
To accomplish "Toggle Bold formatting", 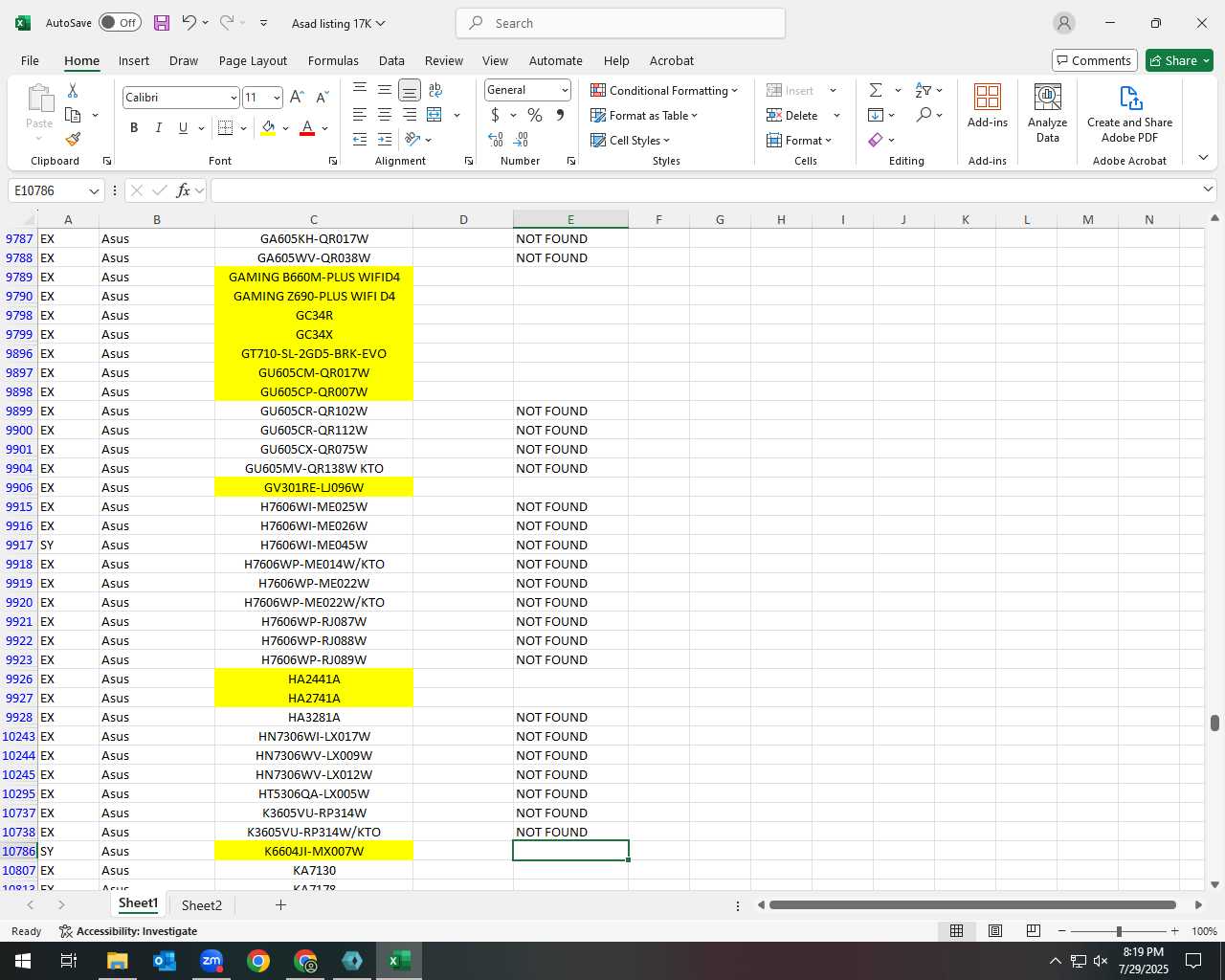I will tap(134, 128).
